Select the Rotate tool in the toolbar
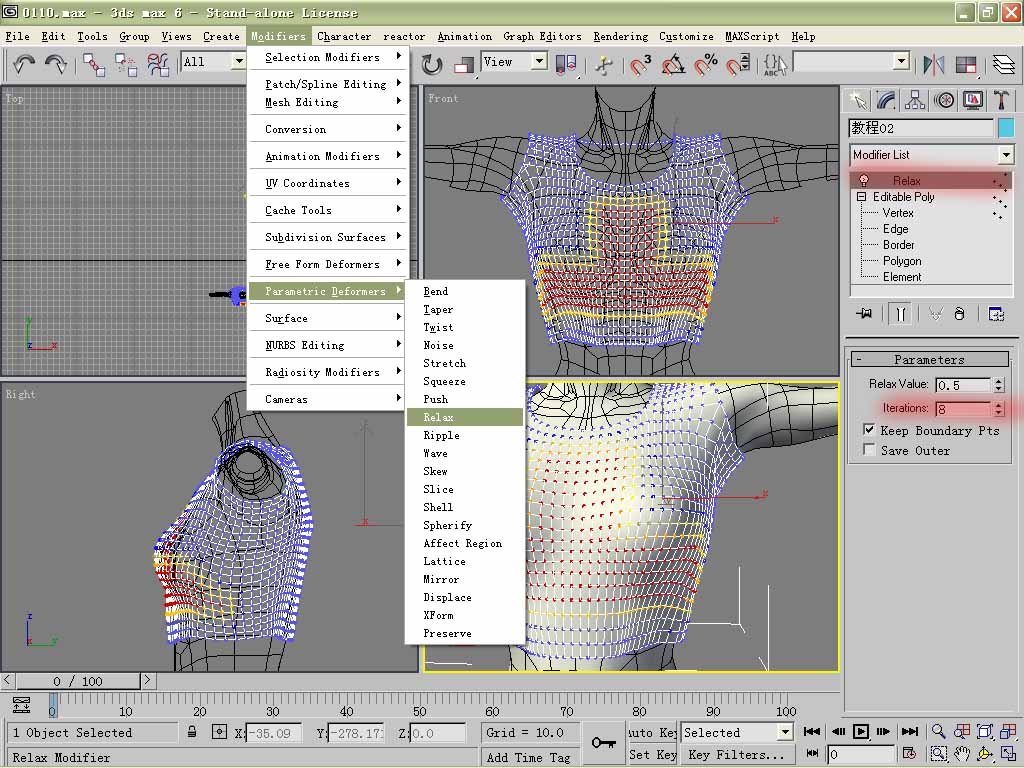This screenshot has height=768, width=1024. pos(431,65)
